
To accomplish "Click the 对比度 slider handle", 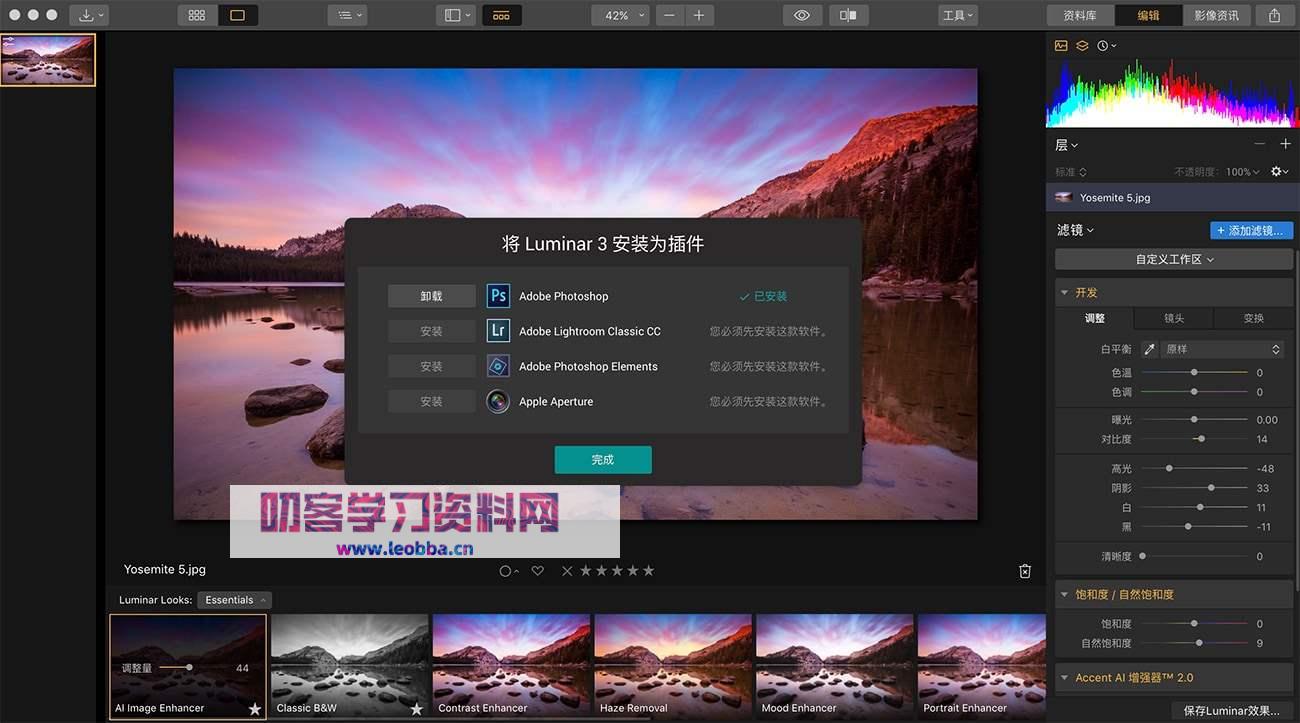I will (x=1201, y=439).
